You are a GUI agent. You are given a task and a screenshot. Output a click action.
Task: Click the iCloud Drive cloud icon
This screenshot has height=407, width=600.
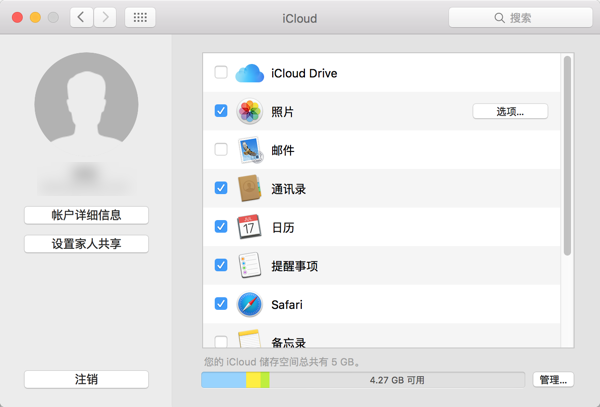point(249,73)
